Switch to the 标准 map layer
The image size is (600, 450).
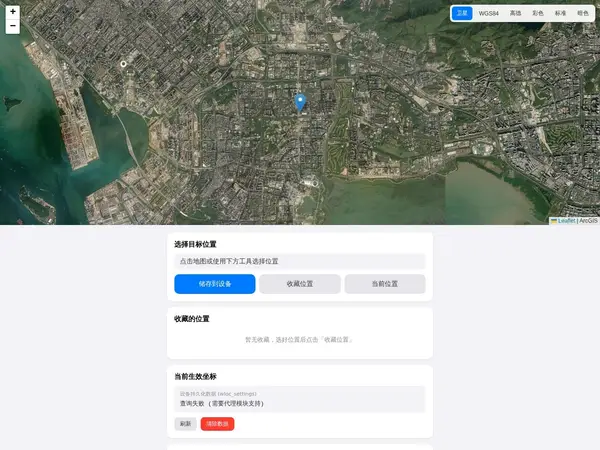pos(560,13)
